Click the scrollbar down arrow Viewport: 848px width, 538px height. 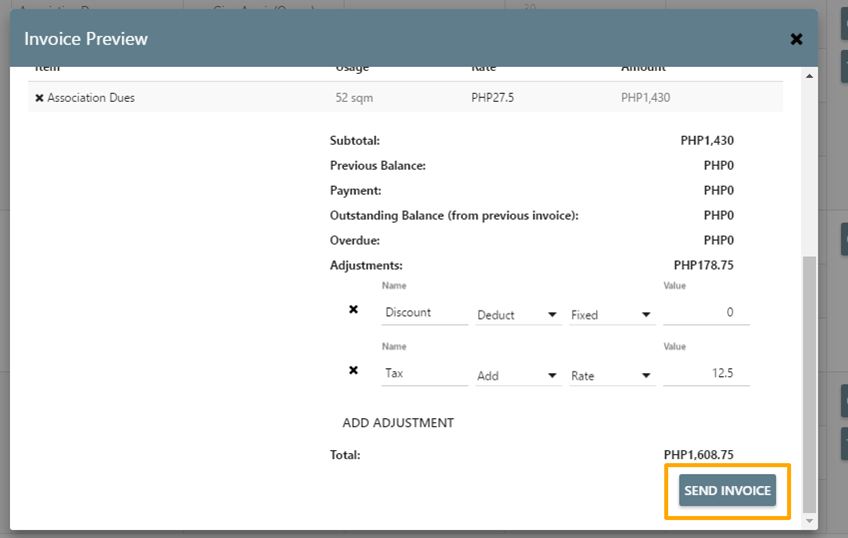tap(809, 521)
